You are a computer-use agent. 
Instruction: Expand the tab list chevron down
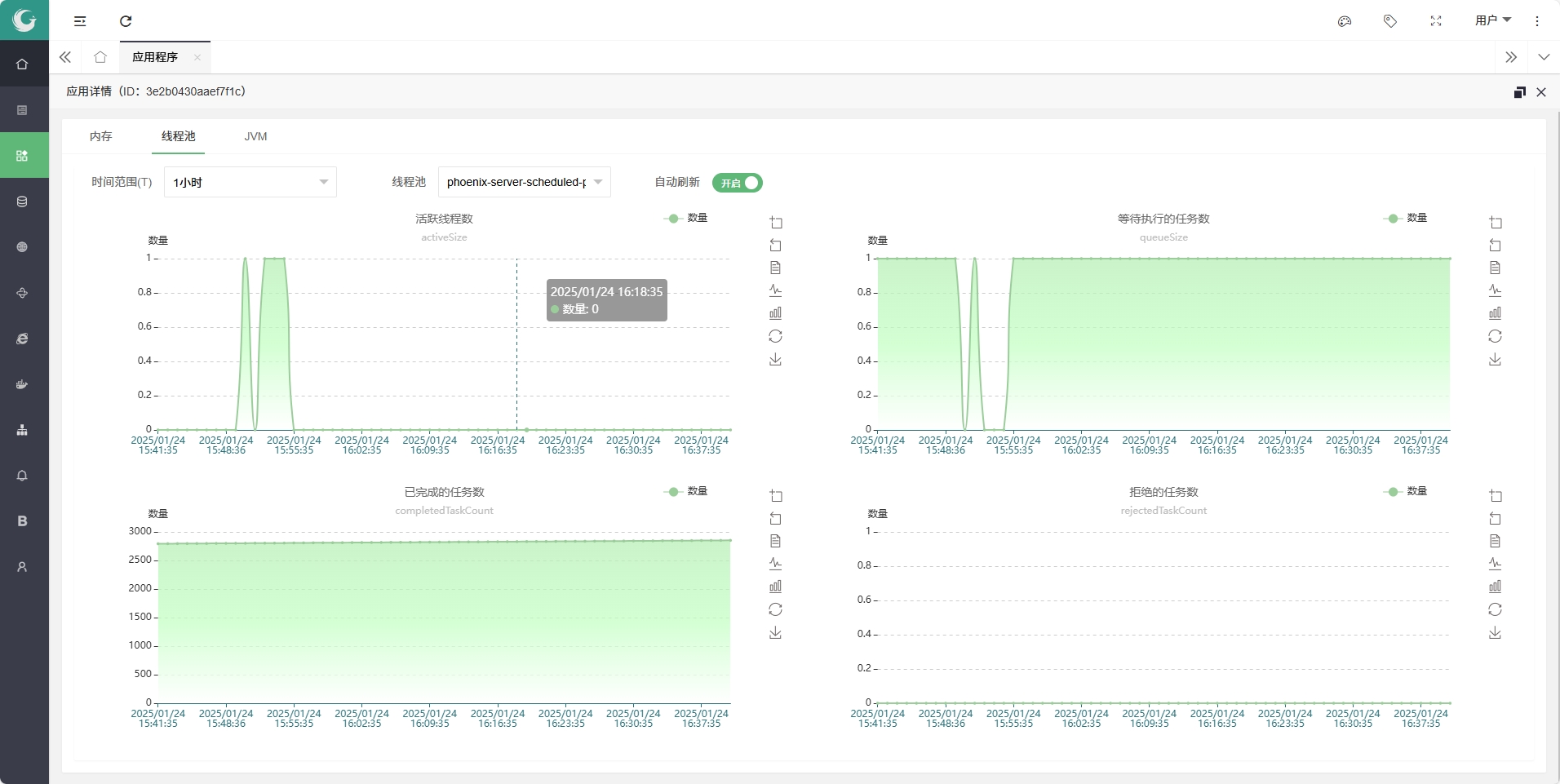click(1544, 57)
